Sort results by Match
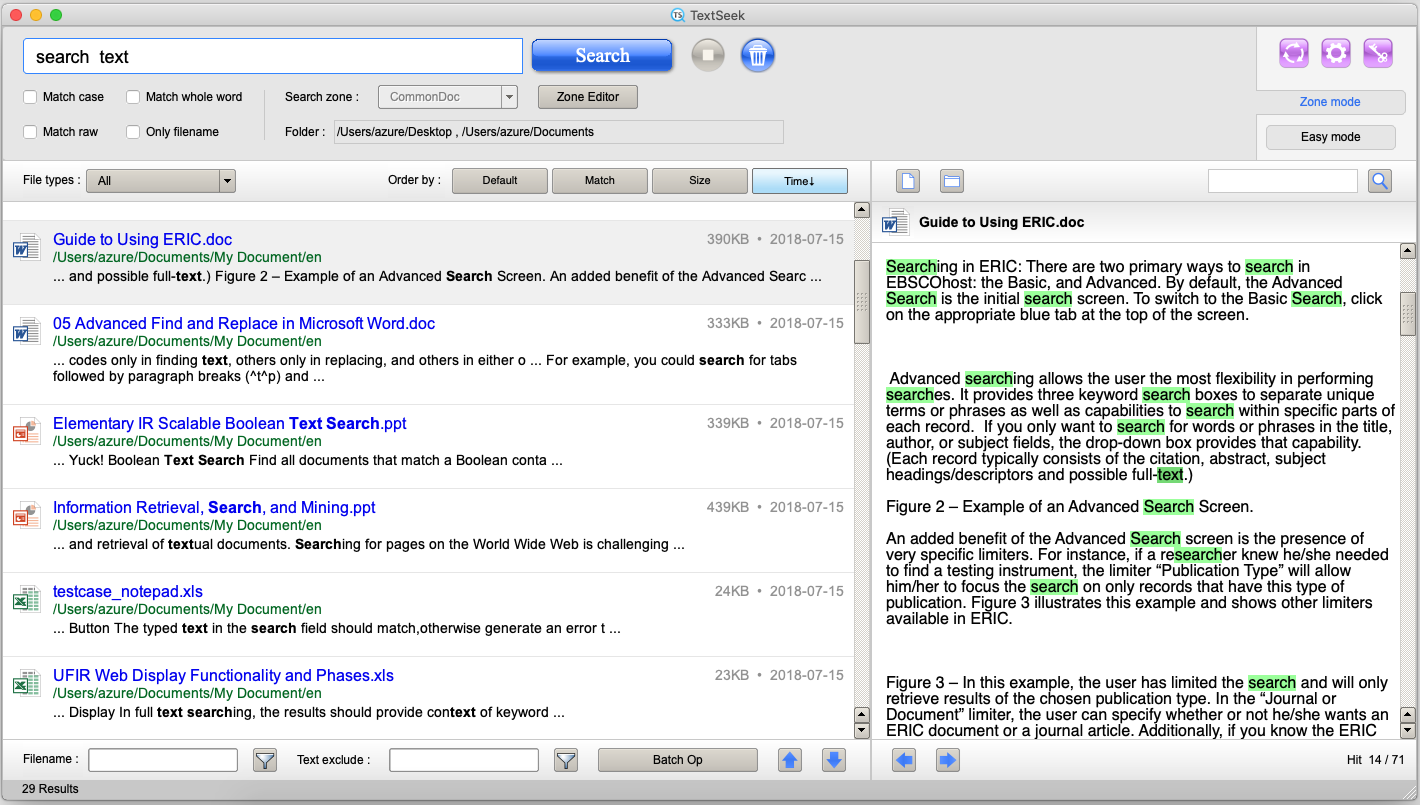 pyautogui.click(x=599, y=181)
